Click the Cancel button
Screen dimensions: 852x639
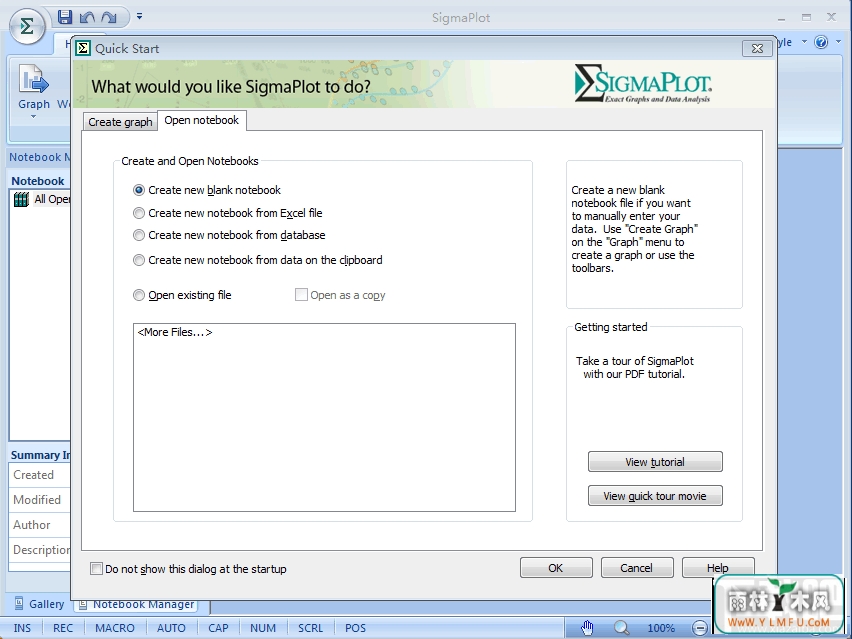(637, 568)
